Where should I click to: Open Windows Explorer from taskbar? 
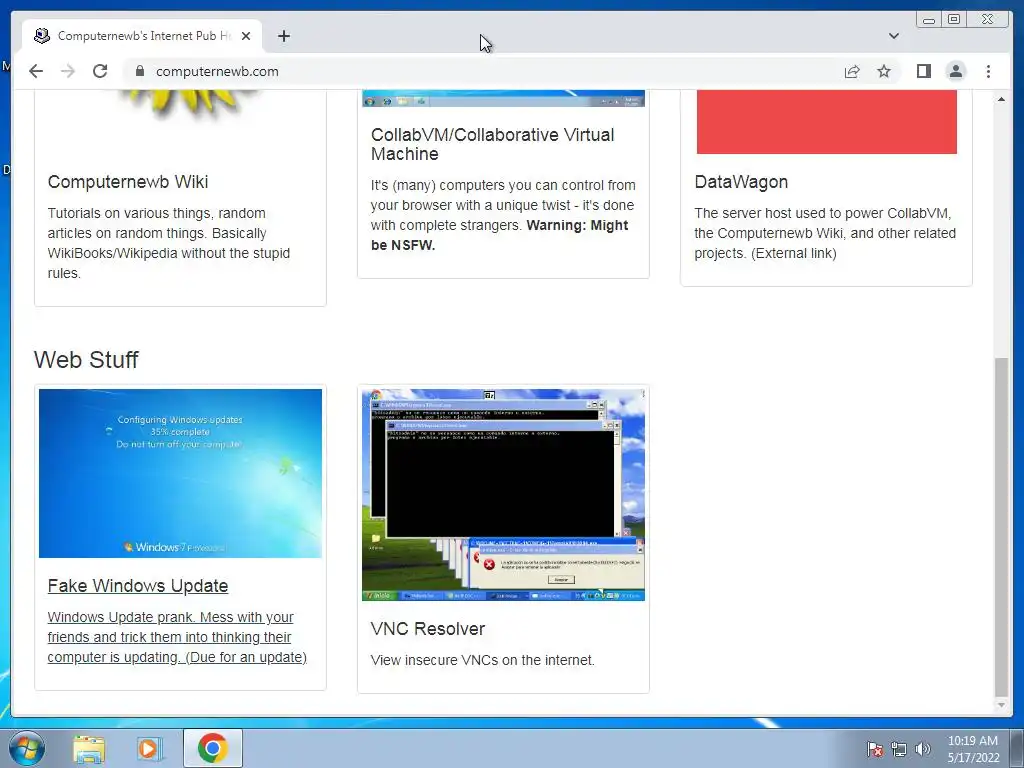(89, 748)
